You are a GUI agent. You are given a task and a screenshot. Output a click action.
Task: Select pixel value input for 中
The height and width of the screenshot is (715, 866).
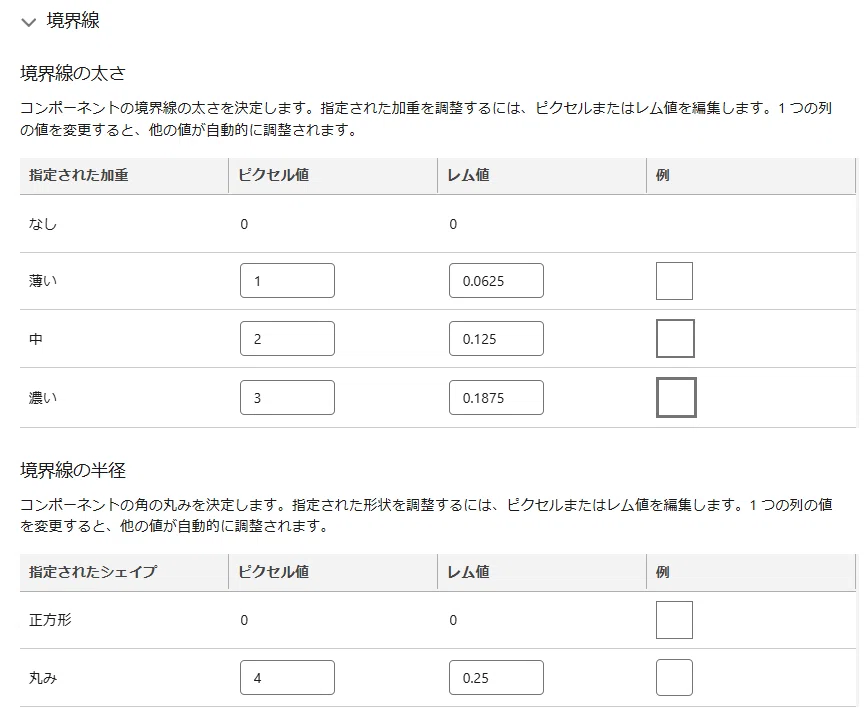[x=287, y=338]
